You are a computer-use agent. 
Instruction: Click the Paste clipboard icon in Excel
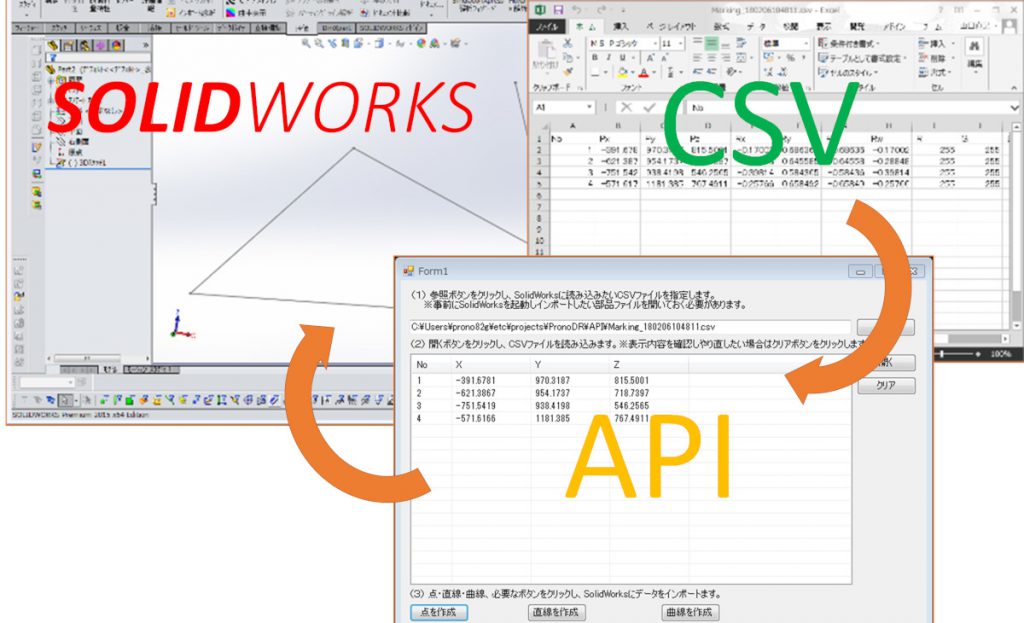[545, 50]
